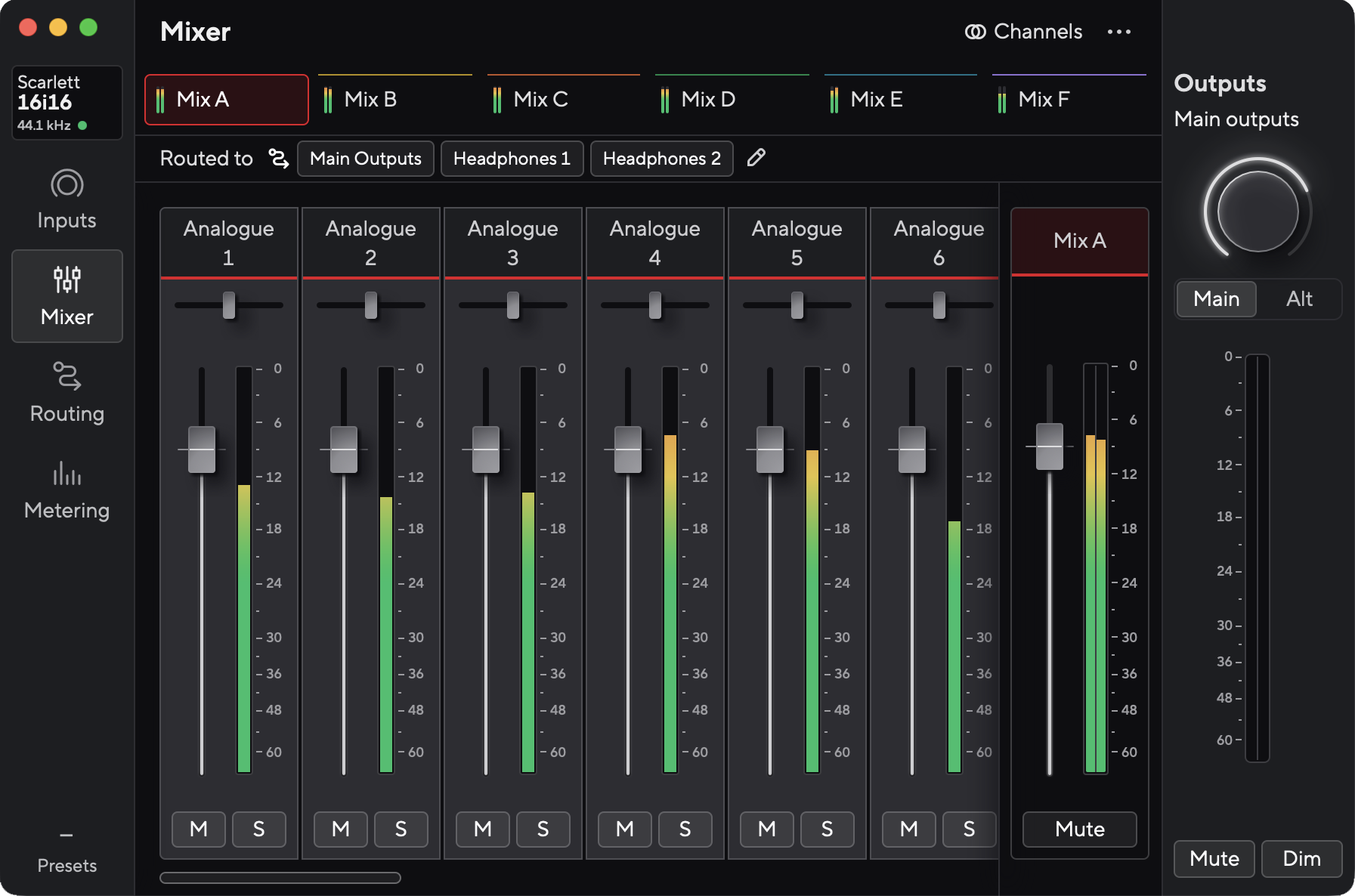Select the Alt output option

[1300, 299]
